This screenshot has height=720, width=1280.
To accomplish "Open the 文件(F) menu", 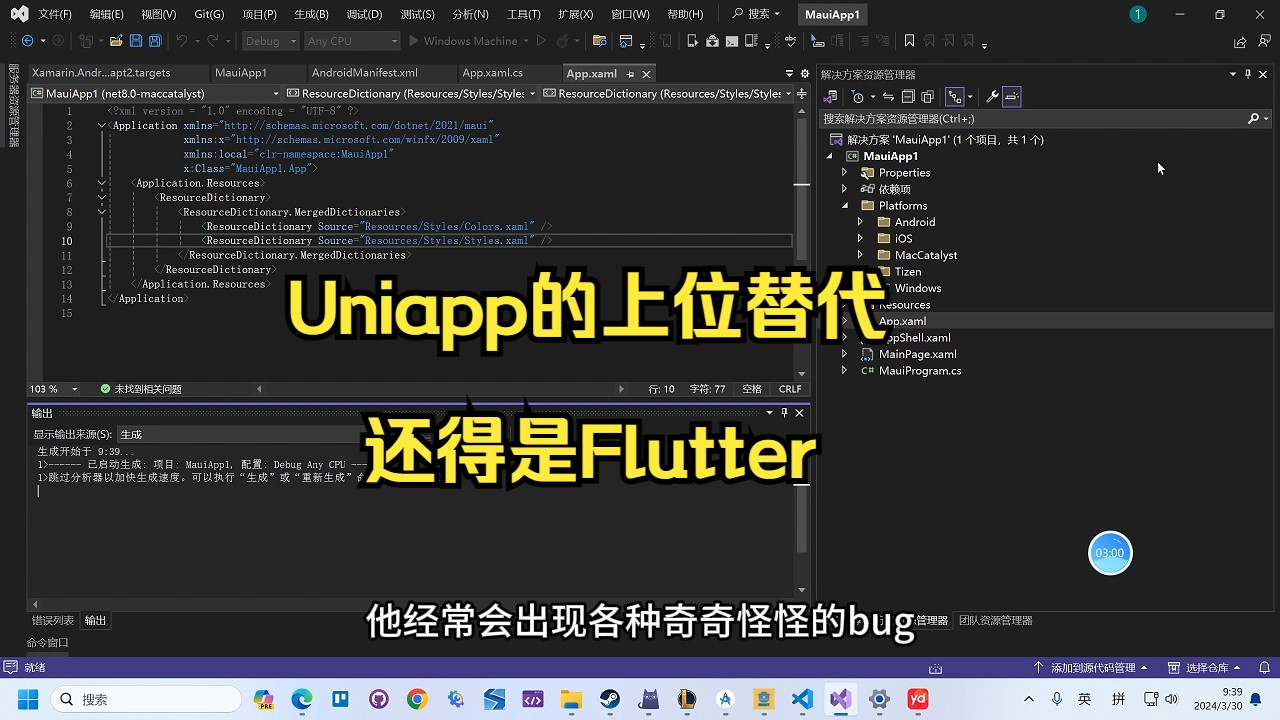I will tap(55, 14).
